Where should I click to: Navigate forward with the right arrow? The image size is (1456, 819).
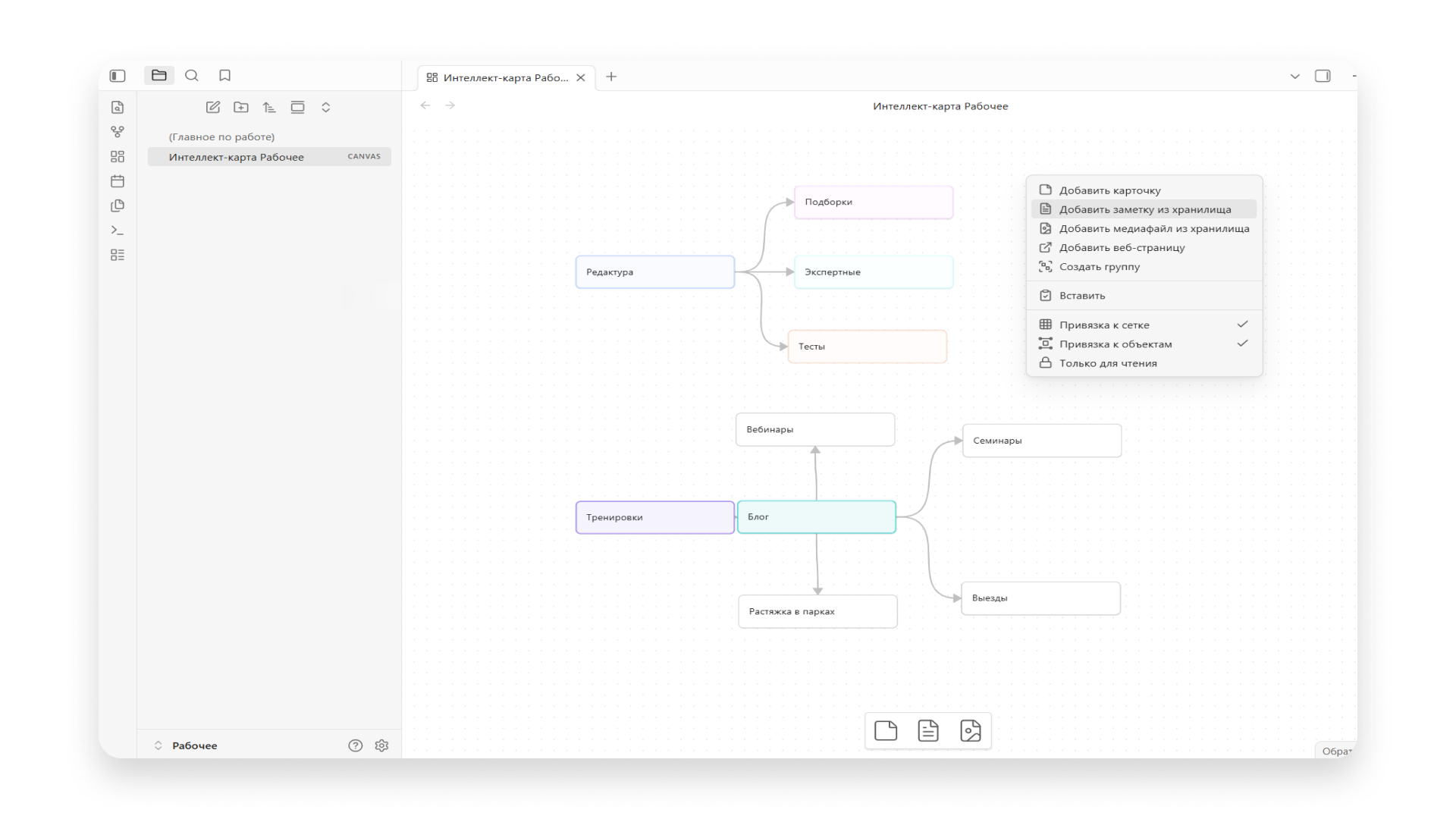click(450, 105)
